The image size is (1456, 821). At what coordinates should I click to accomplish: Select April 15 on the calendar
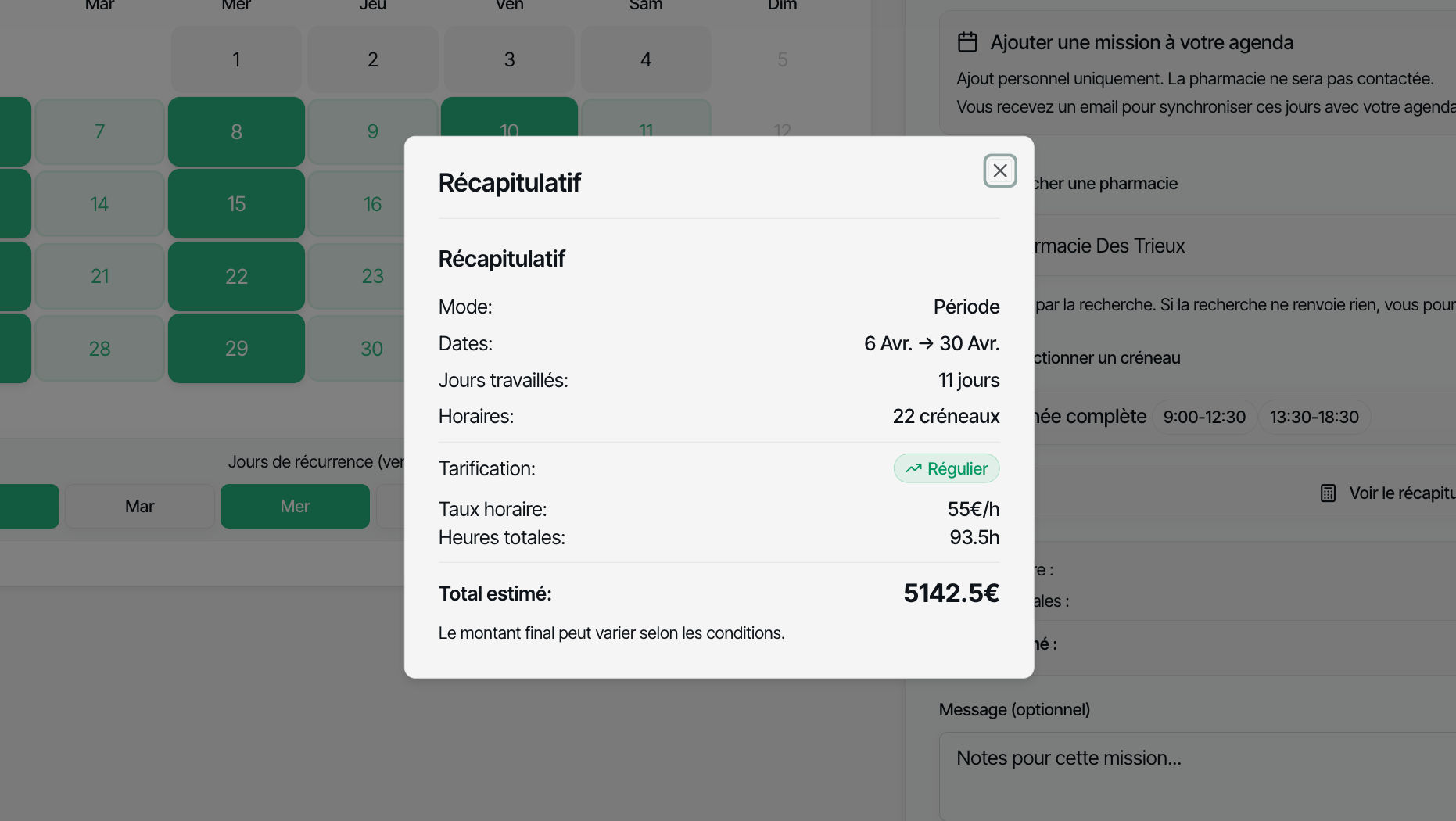236,203
